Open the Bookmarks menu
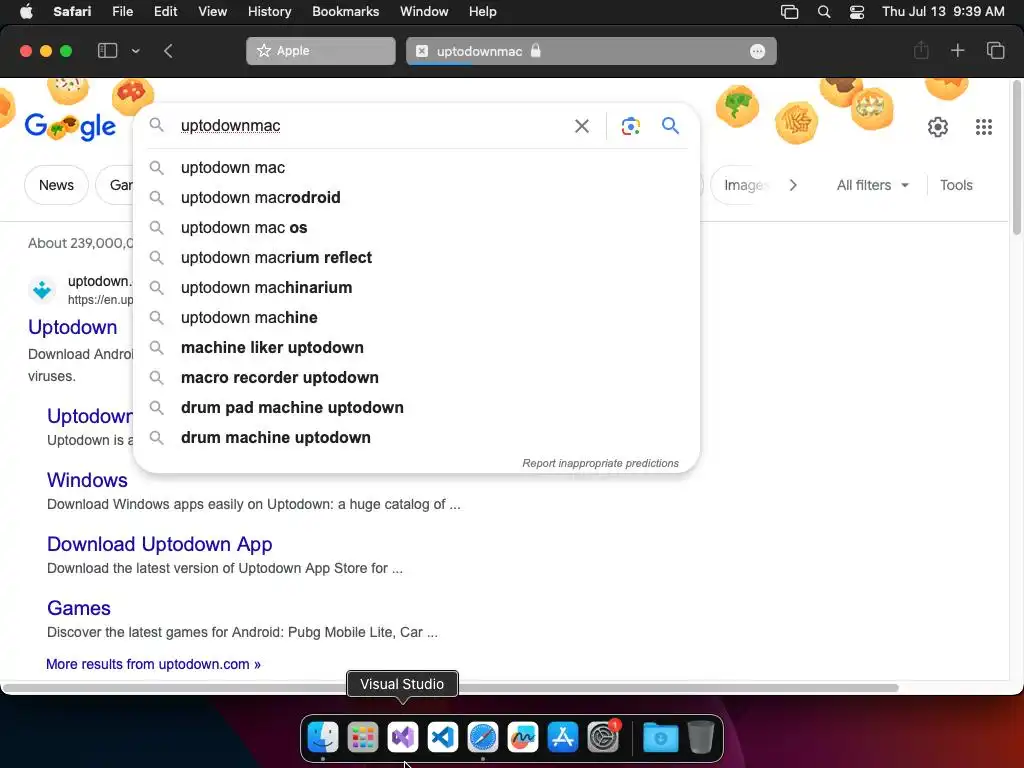1024x768 pixels. click(x=345, y=12)
